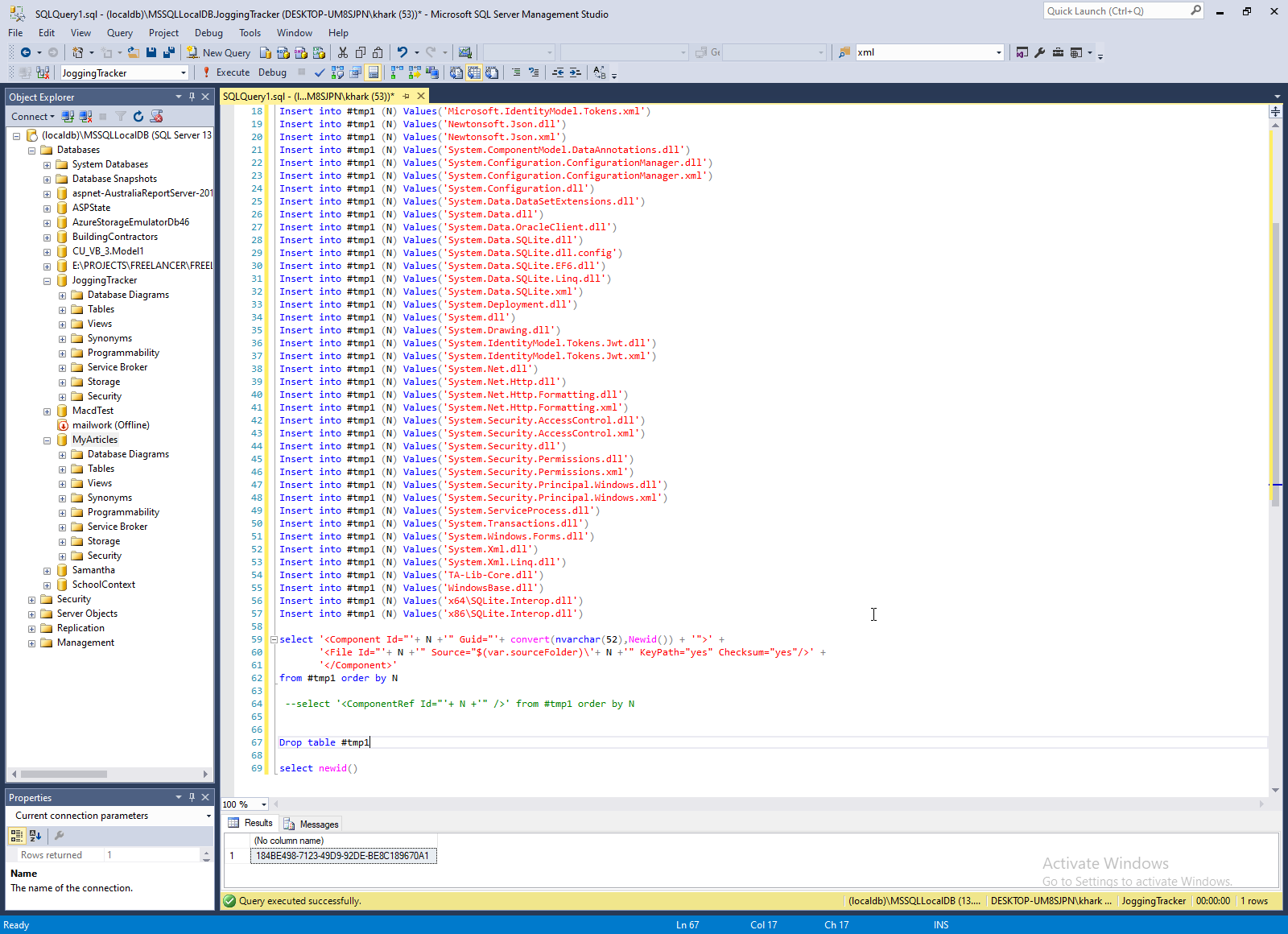Toggle Include Actual Execution Plan
This screenshot has width=1288, height=934.
(397, 72)
